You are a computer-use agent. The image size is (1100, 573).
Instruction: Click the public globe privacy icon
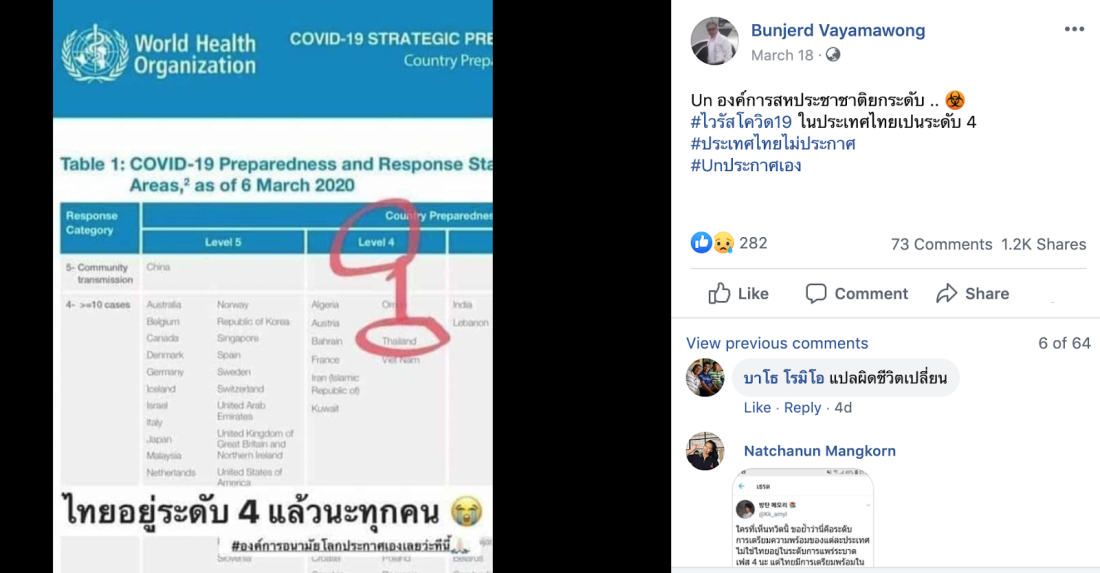click(833, 55)
